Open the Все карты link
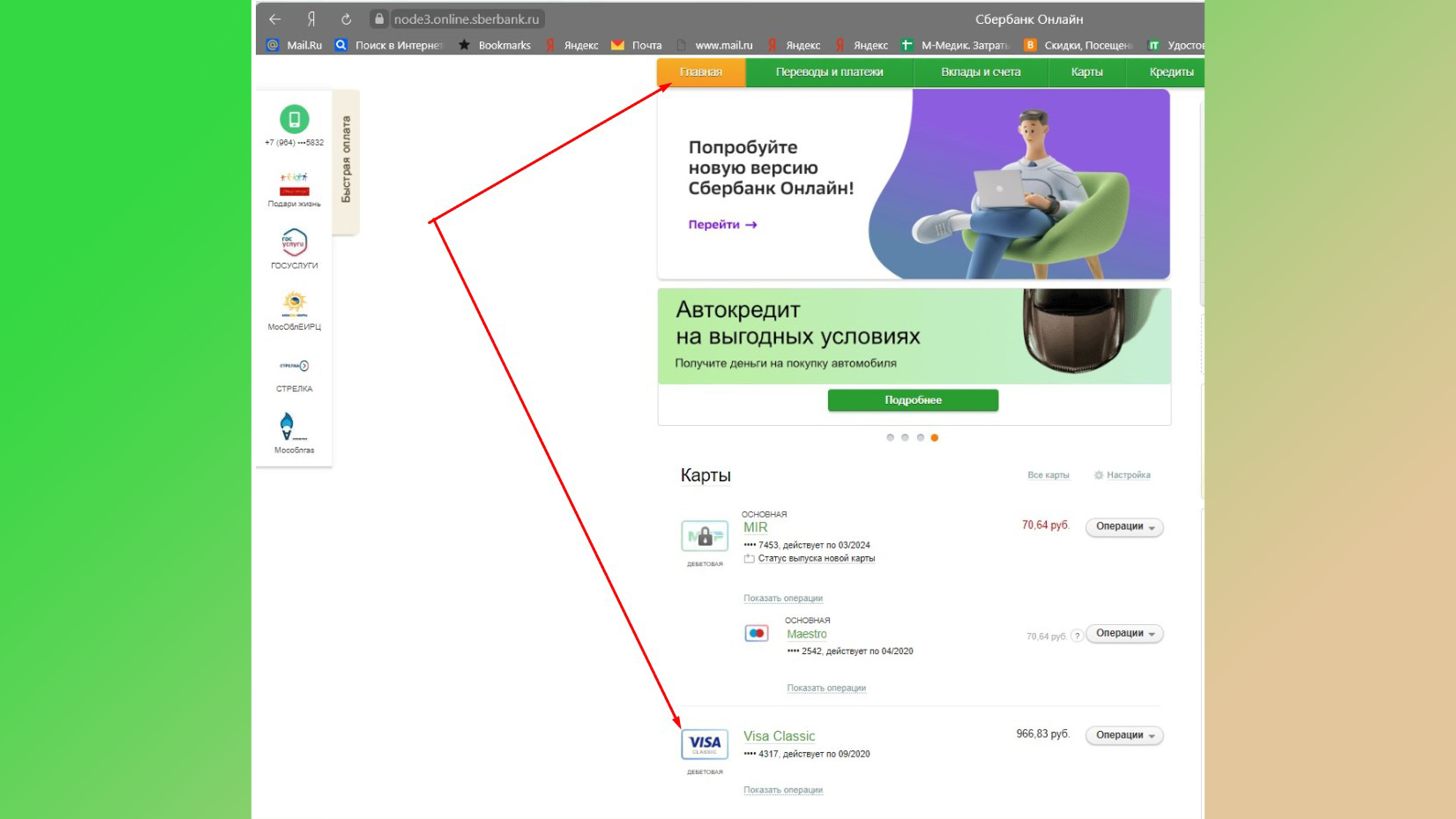Image resolution: width=1456 pixels, height=819 pixels. point(1049,475)
